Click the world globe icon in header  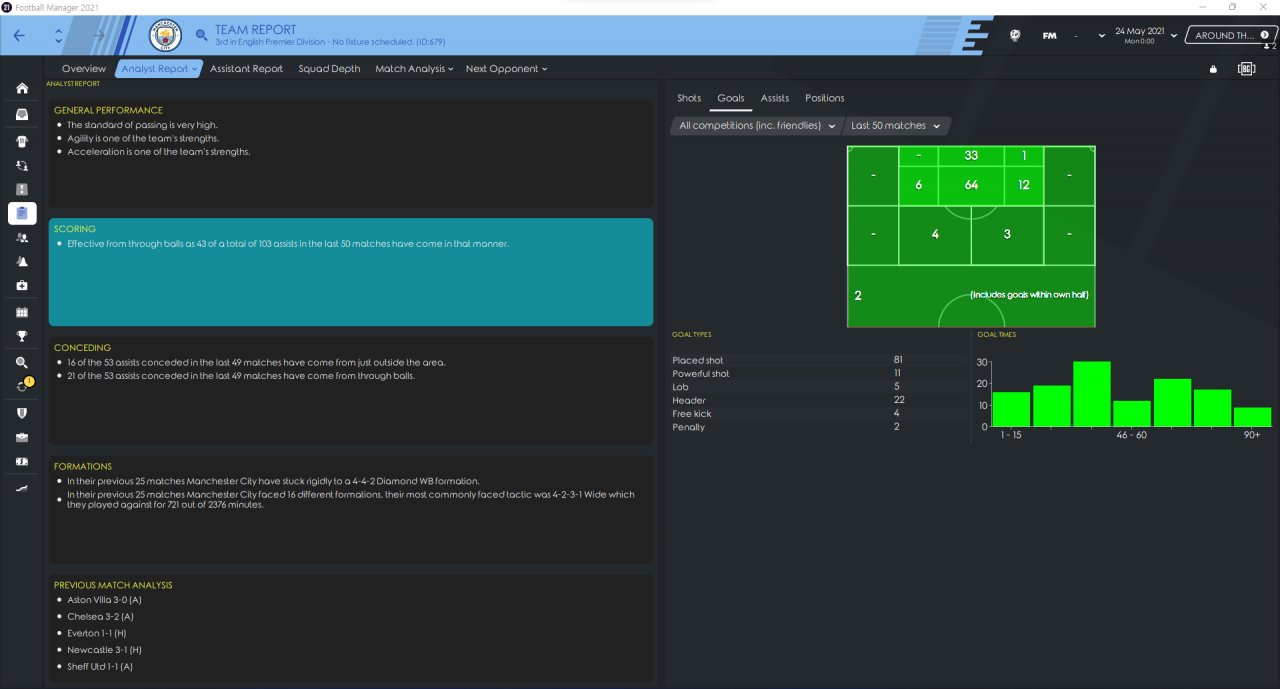click(1015, 35)
